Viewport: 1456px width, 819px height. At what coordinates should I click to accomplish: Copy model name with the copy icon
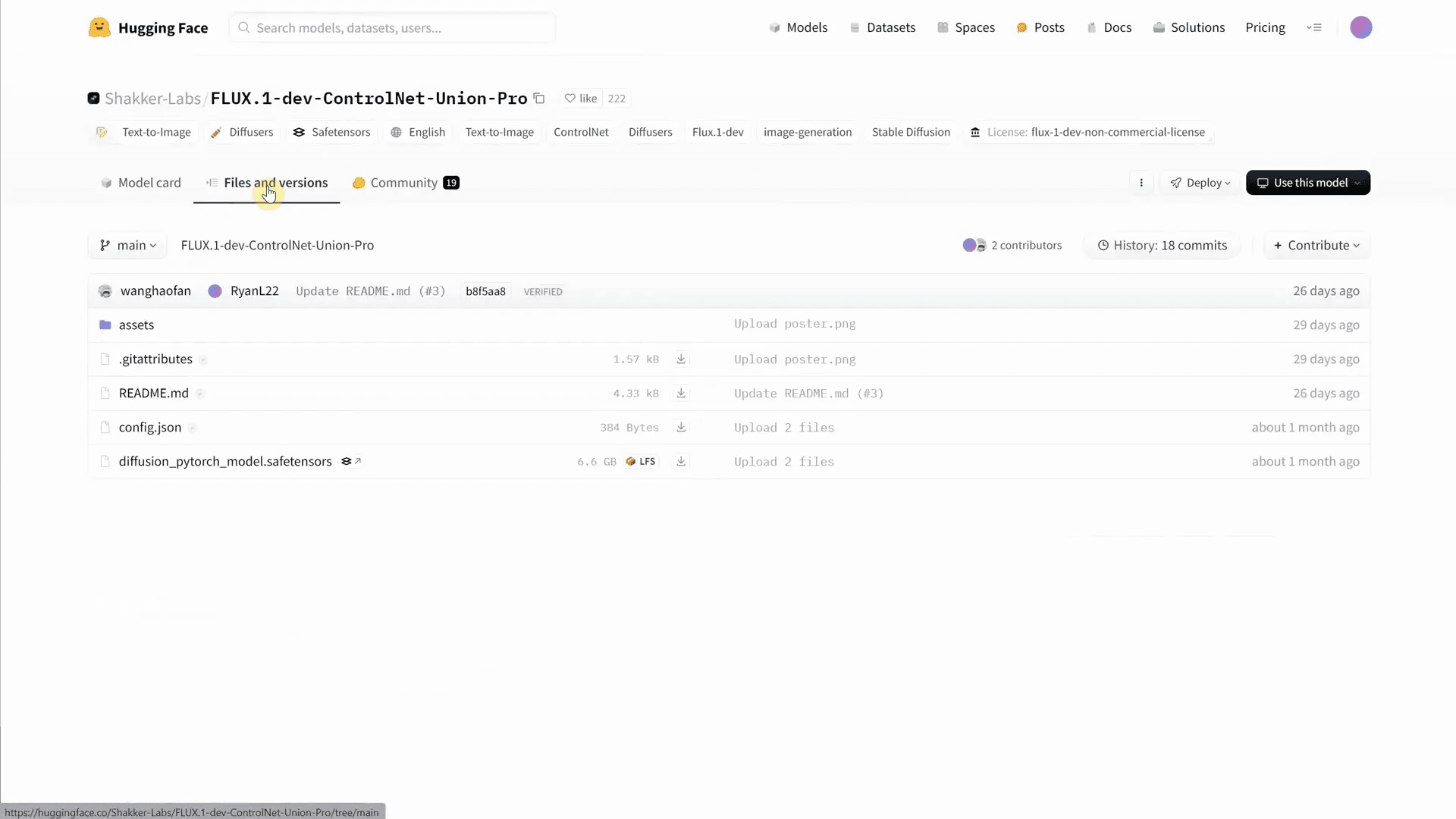pos(539,99)
